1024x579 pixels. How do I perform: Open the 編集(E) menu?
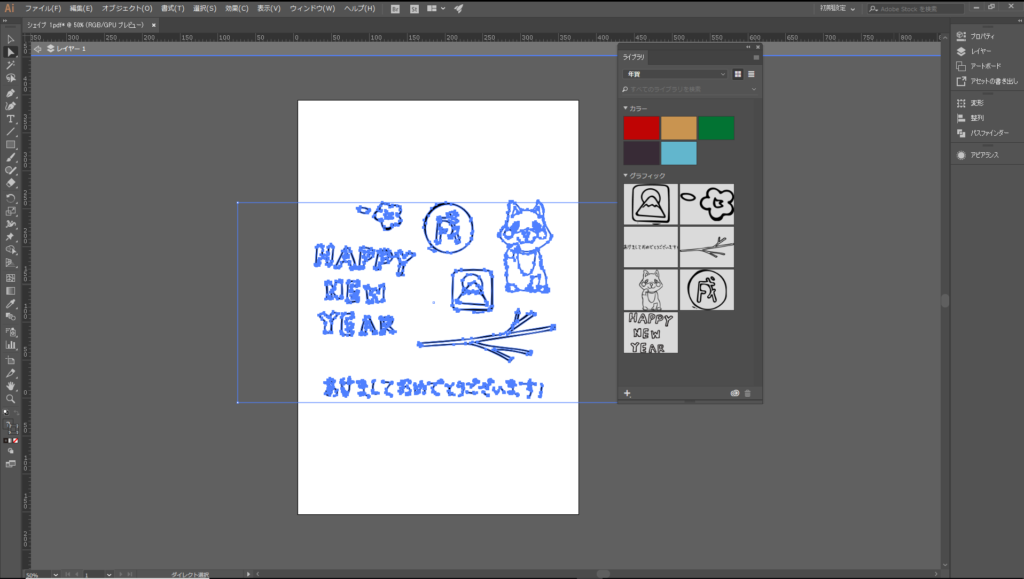point(81,8)
